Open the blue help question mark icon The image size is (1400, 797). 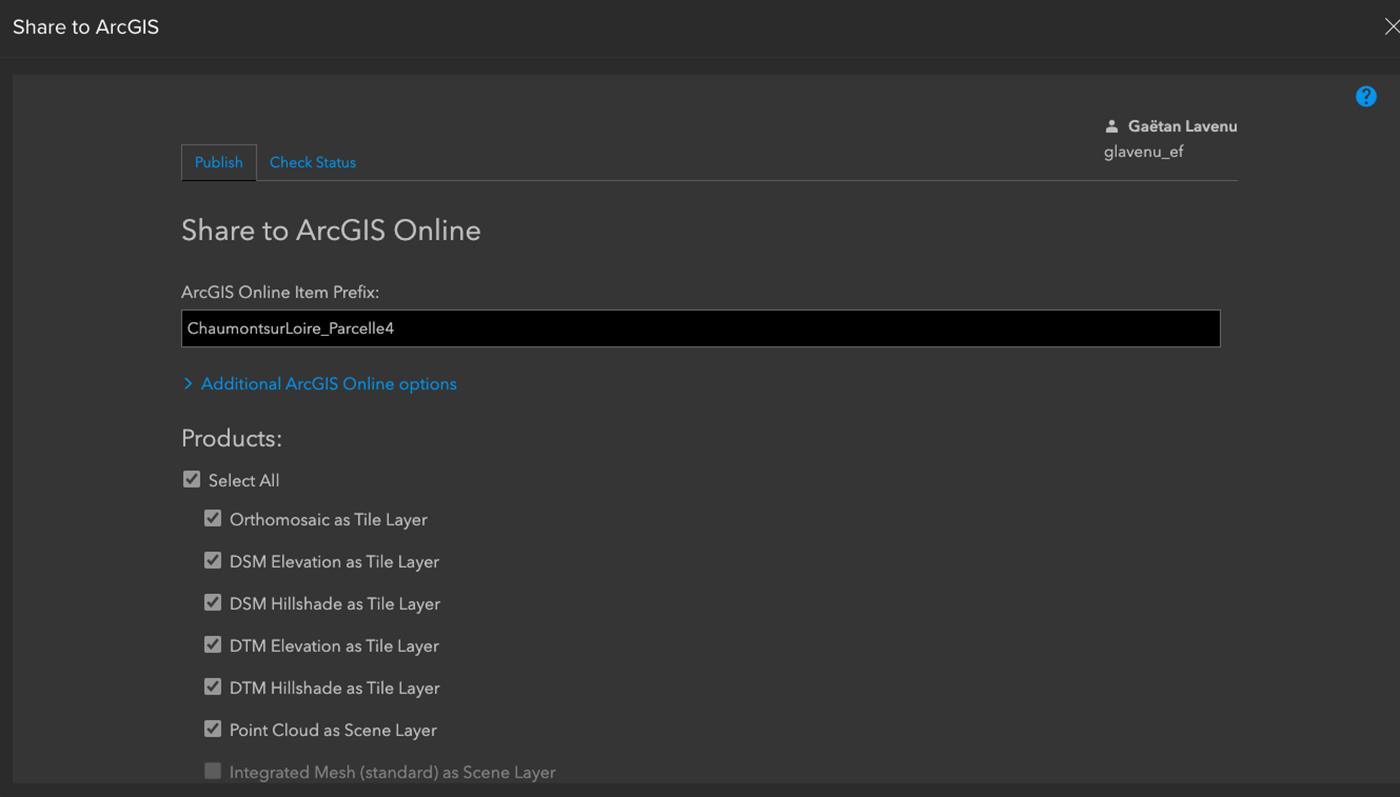[1366, 96]
